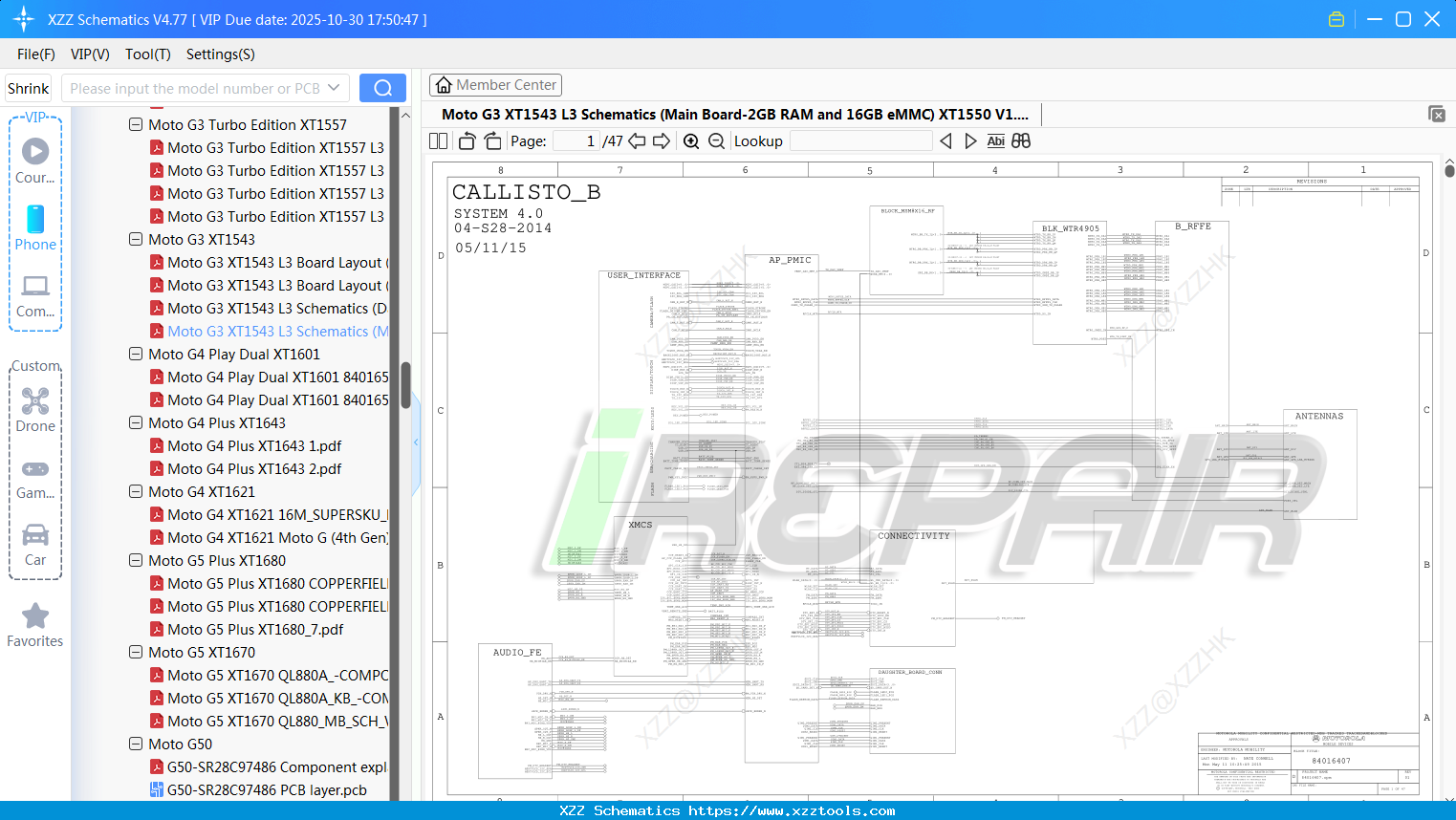Open the Tool menu
The width and height of the screenshot is (1456, 820).
pos(147,54)
